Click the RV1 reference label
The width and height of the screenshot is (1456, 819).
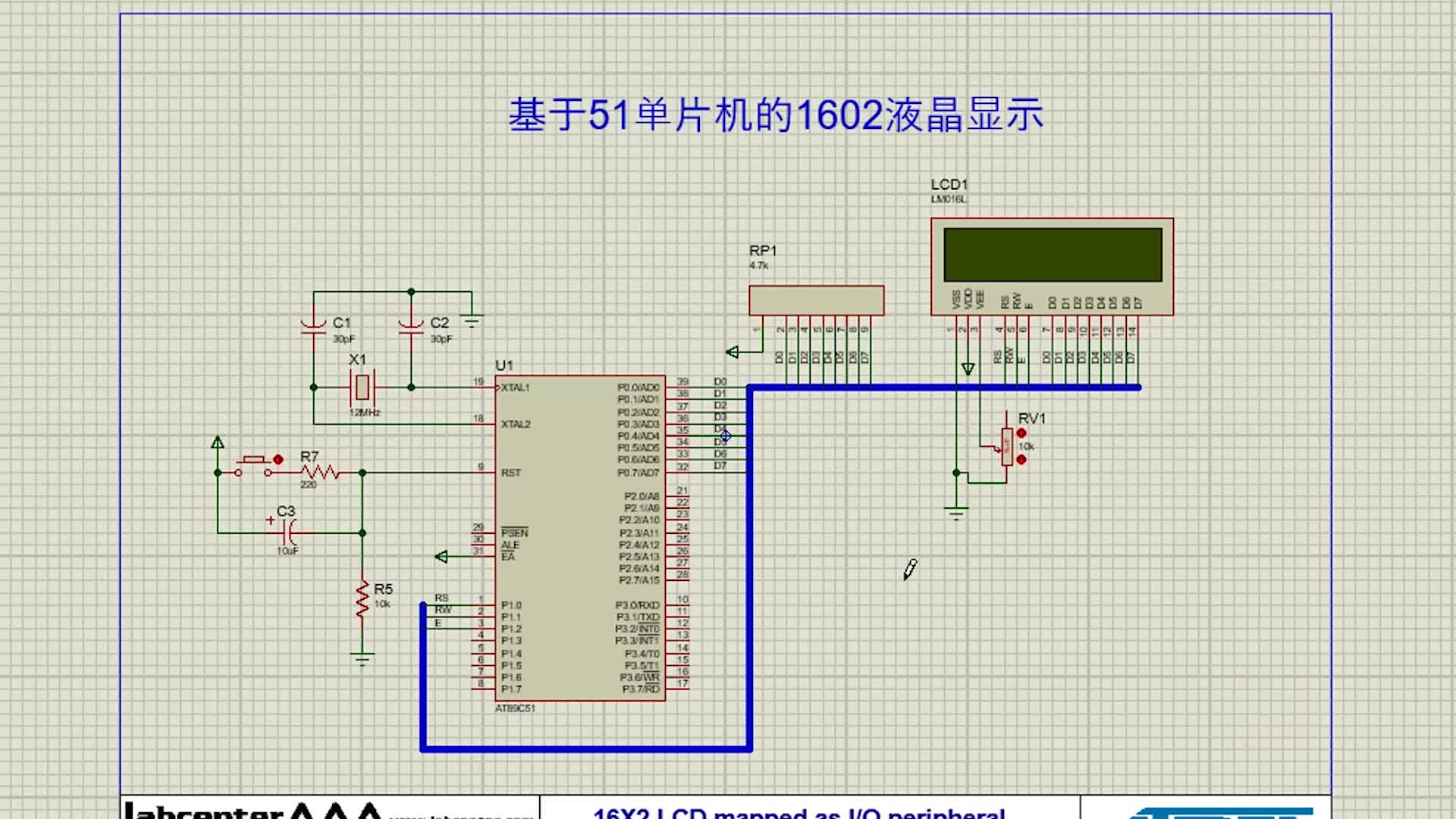click(1032, 419)
